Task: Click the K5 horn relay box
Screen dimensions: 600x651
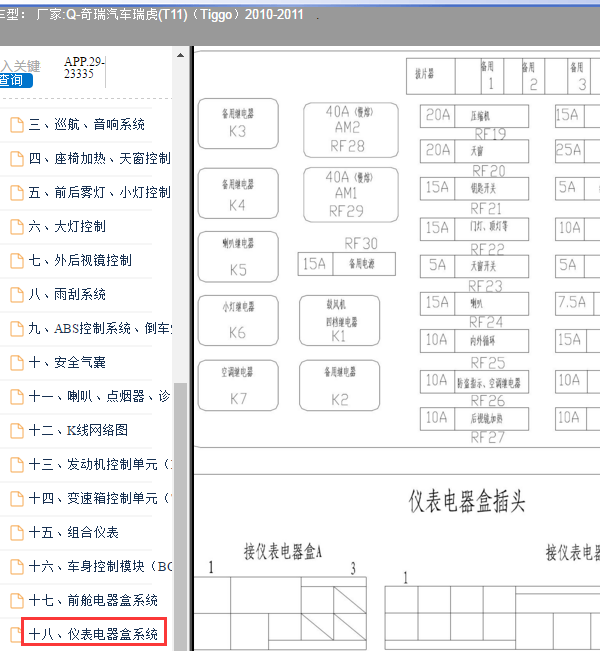Action: coord(238,257)
